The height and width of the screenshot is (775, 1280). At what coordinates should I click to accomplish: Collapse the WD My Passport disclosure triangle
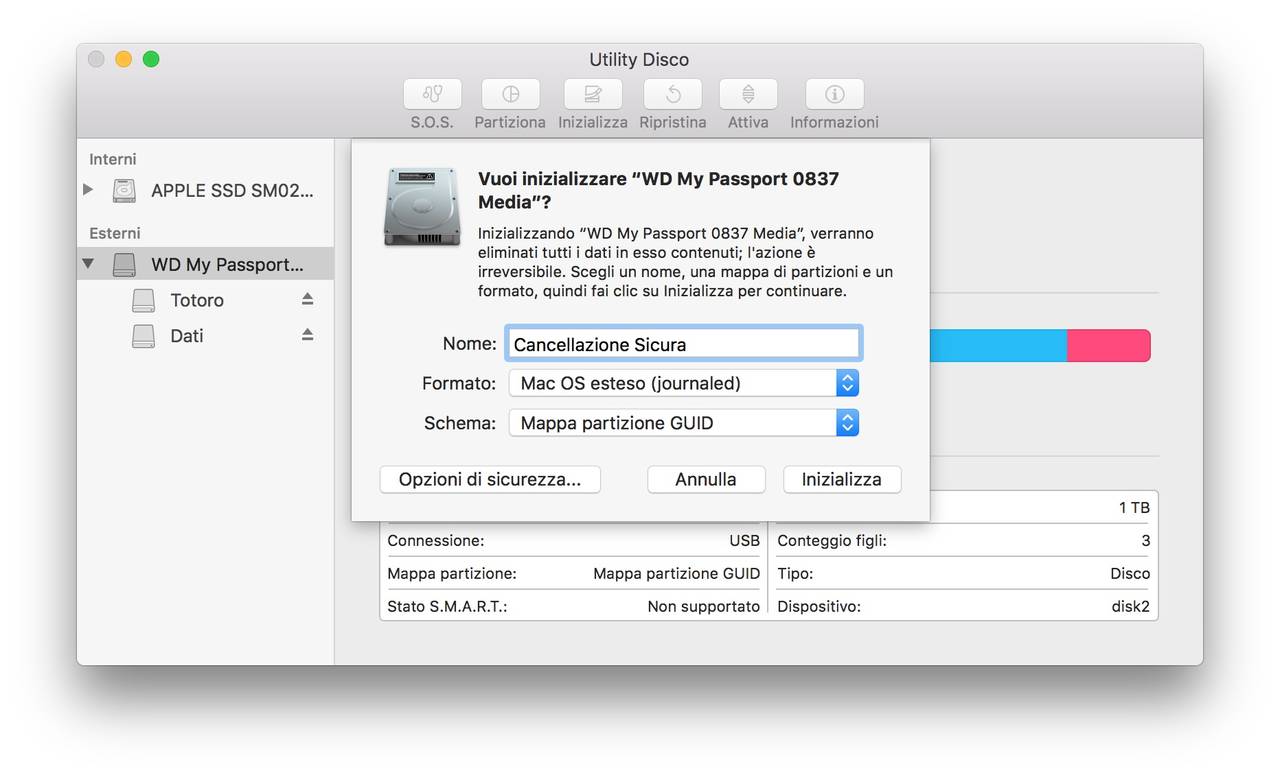(x=88, y=264)
